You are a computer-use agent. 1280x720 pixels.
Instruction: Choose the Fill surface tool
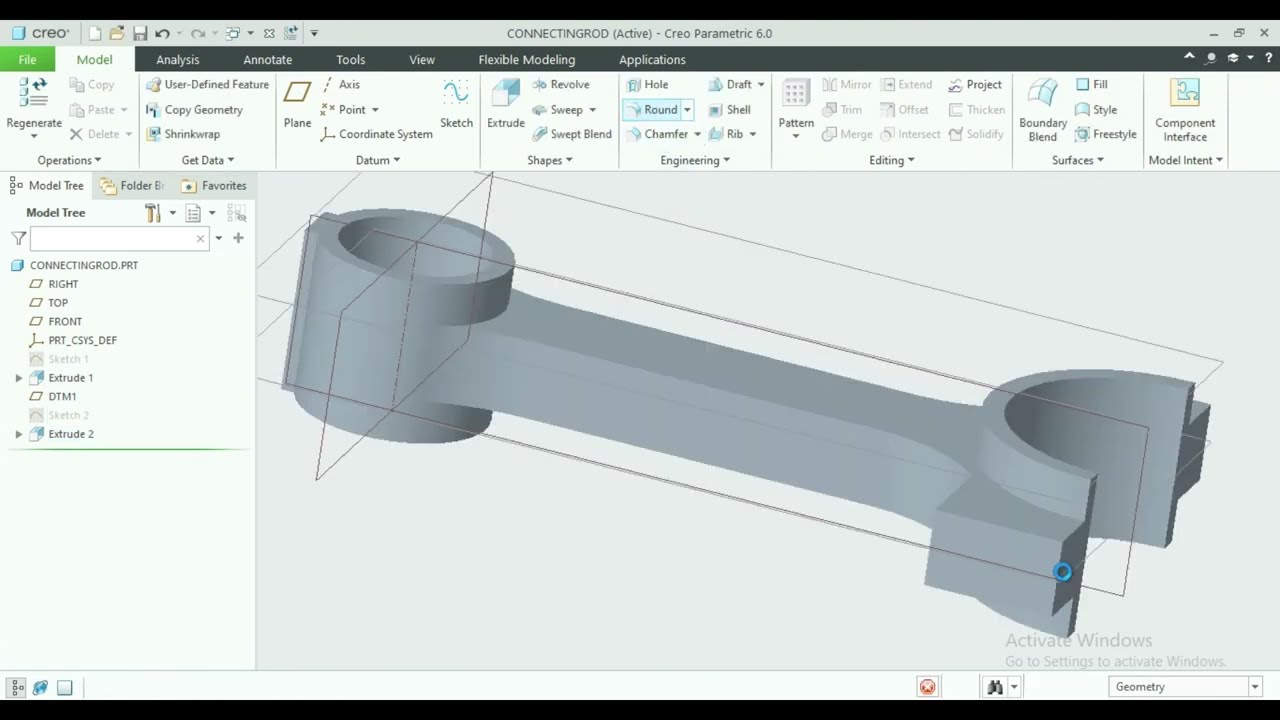point(1091,85)
